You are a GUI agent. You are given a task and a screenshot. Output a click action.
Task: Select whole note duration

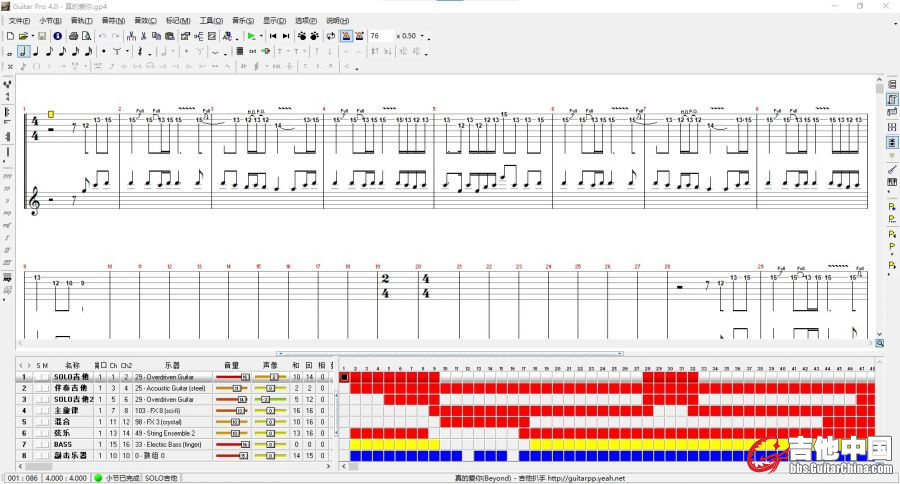[10, 52]
